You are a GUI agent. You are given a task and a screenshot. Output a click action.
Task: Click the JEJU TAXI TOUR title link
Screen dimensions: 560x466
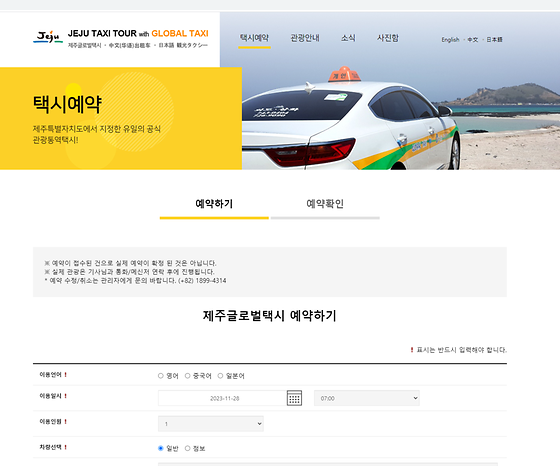coord(138,34)
